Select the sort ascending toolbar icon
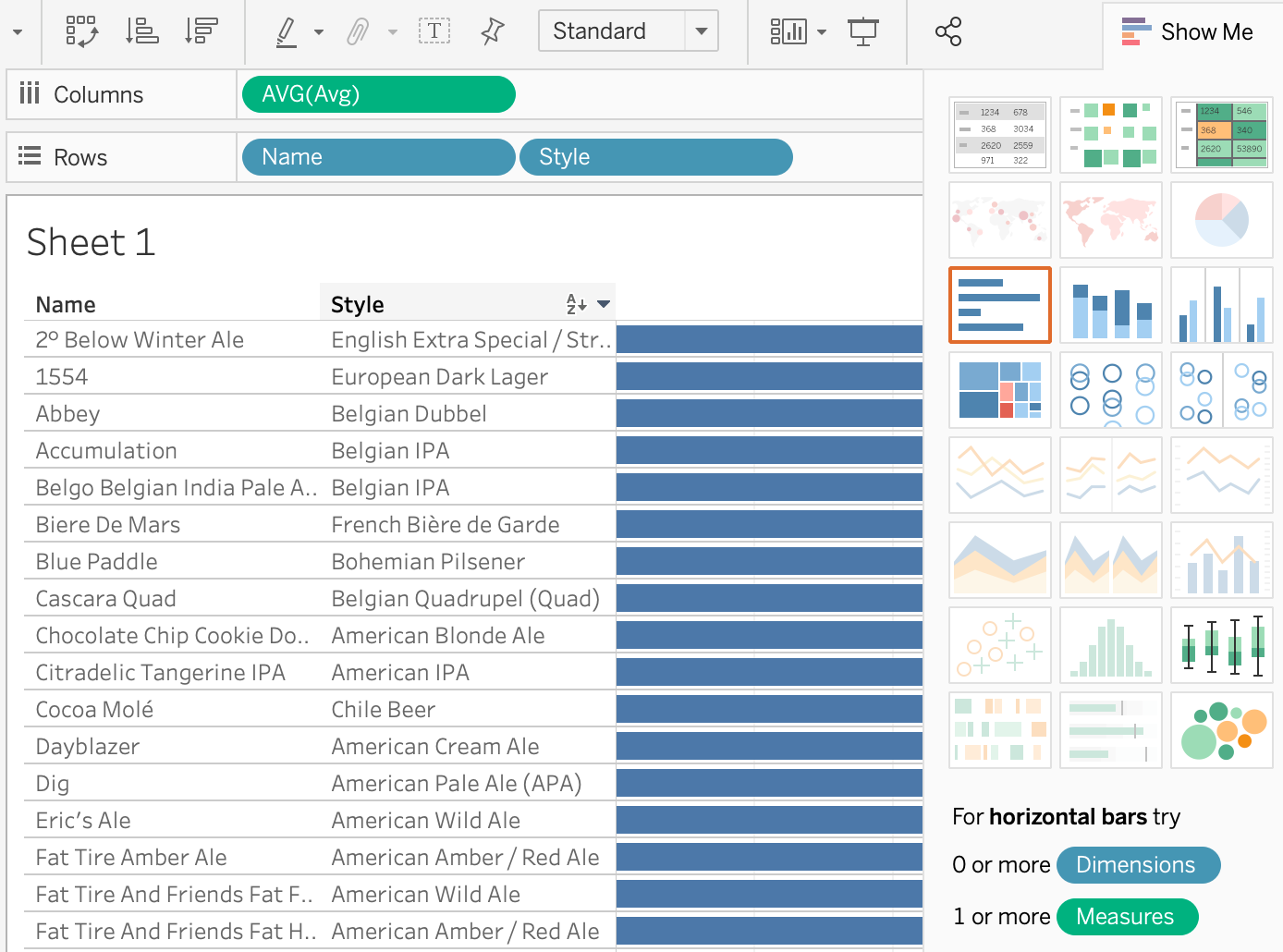This screenshot has width=1283, height=952. pos(141,31)
